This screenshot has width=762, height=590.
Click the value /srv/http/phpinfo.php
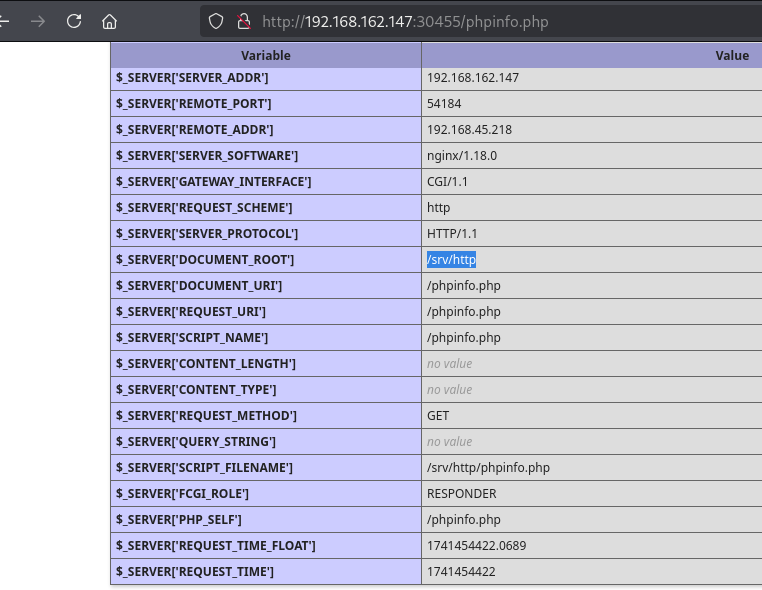tap(488, 468)
